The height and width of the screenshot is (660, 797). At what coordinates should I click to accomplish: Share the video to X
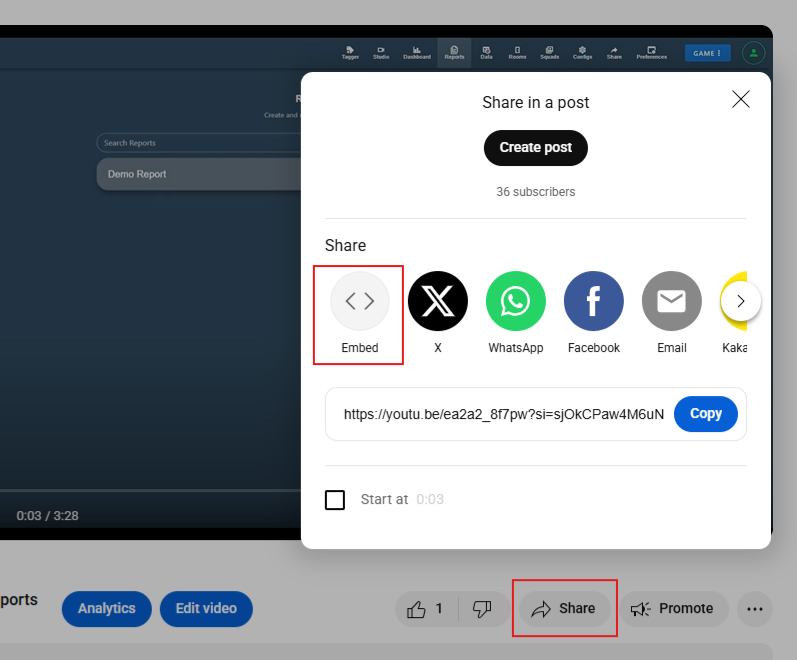point(437,301)
